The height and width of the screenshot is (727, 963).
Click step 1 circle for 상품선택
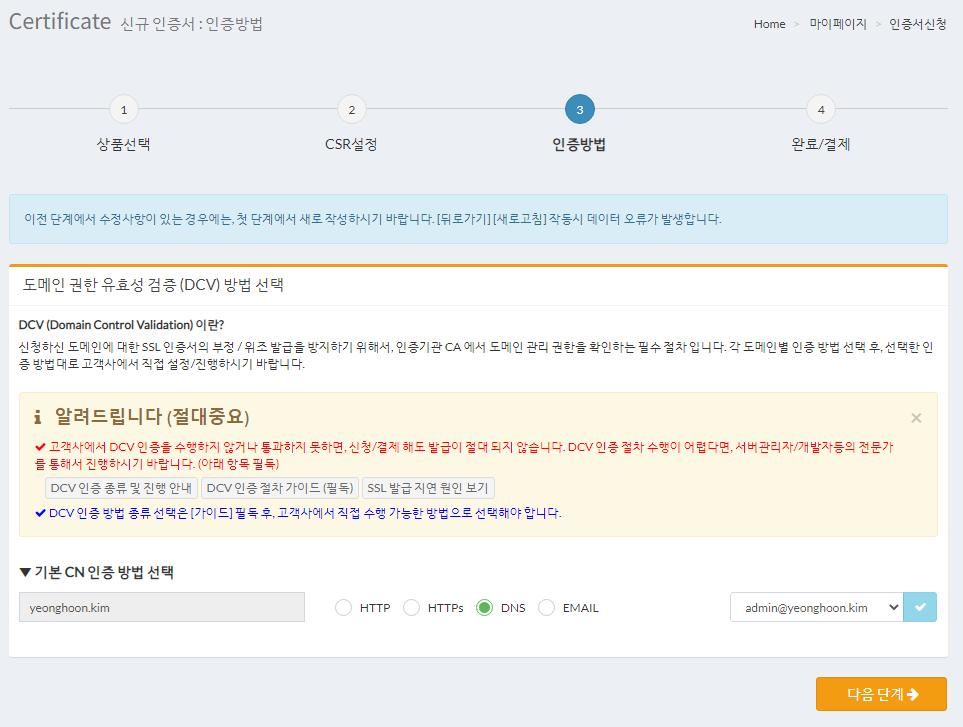pyautogui.click(x=123, y=109)
